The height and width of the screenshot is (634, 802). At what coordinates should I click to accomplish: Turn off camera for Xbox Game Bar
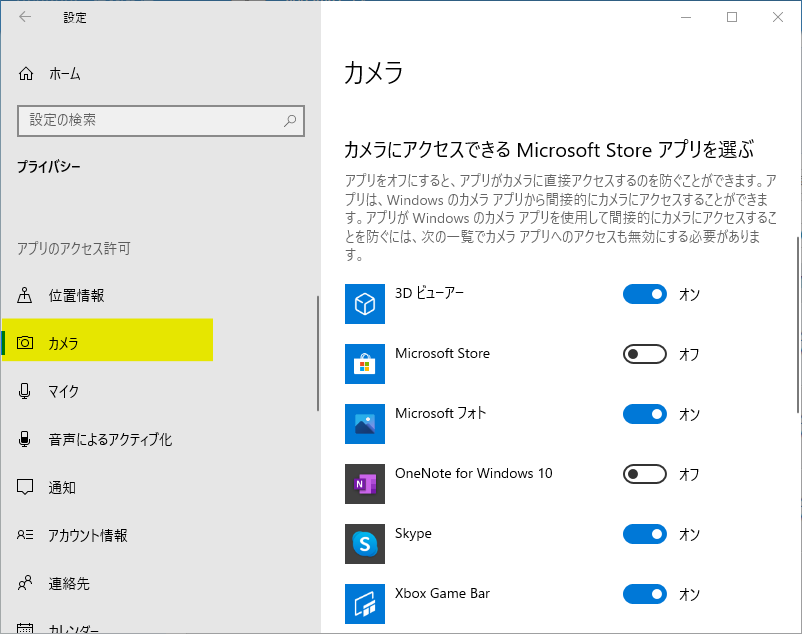(x=644, y=594)
